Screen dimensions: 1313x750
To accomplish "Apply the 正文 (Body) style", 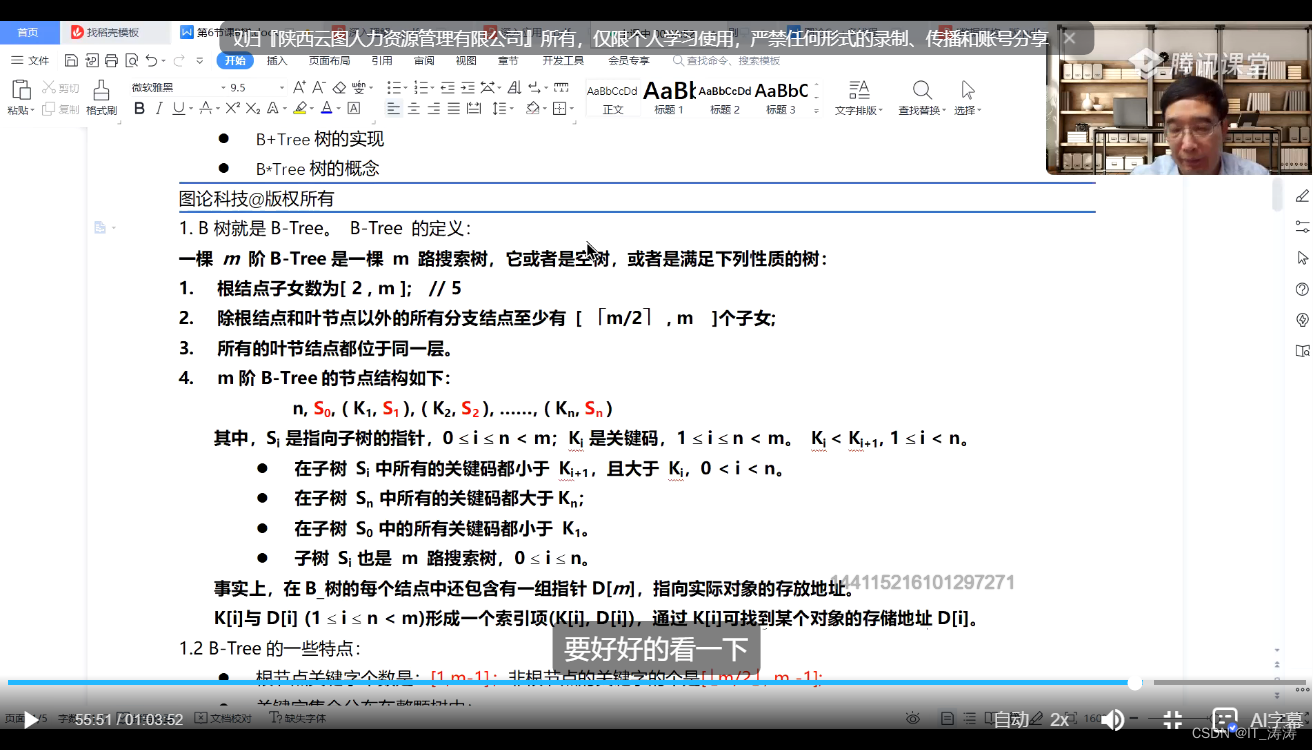I will pyautogui.click(x=612, y=98).
